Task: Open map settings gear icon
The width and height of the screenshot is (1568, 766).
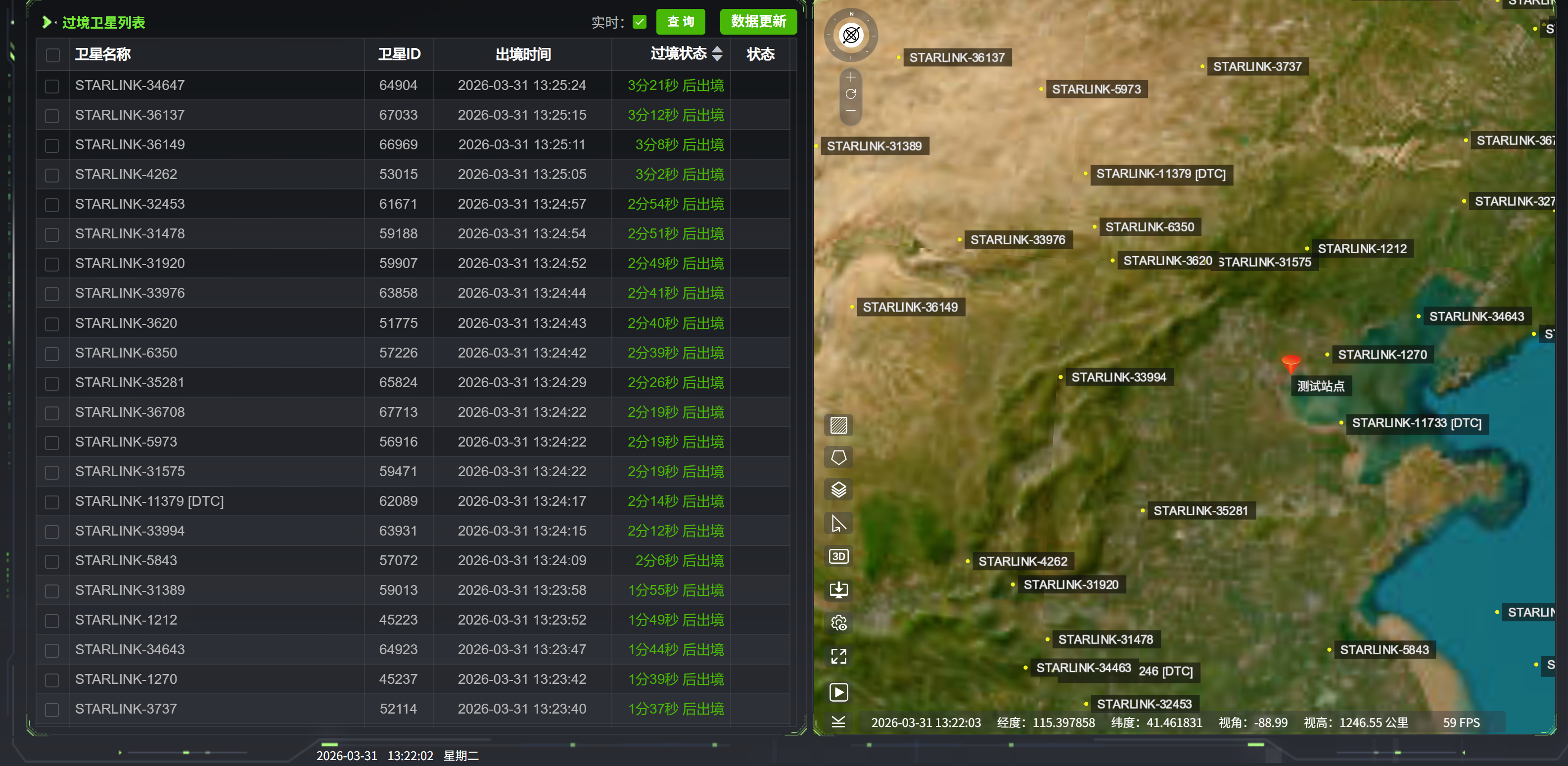Action: [x=838, y=623]
